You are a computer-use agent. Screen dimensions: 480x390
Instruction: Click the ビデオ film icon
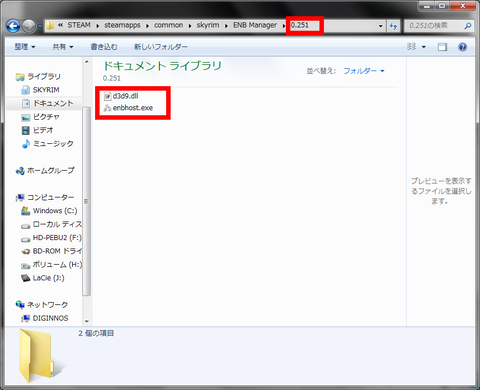point(26,130)
